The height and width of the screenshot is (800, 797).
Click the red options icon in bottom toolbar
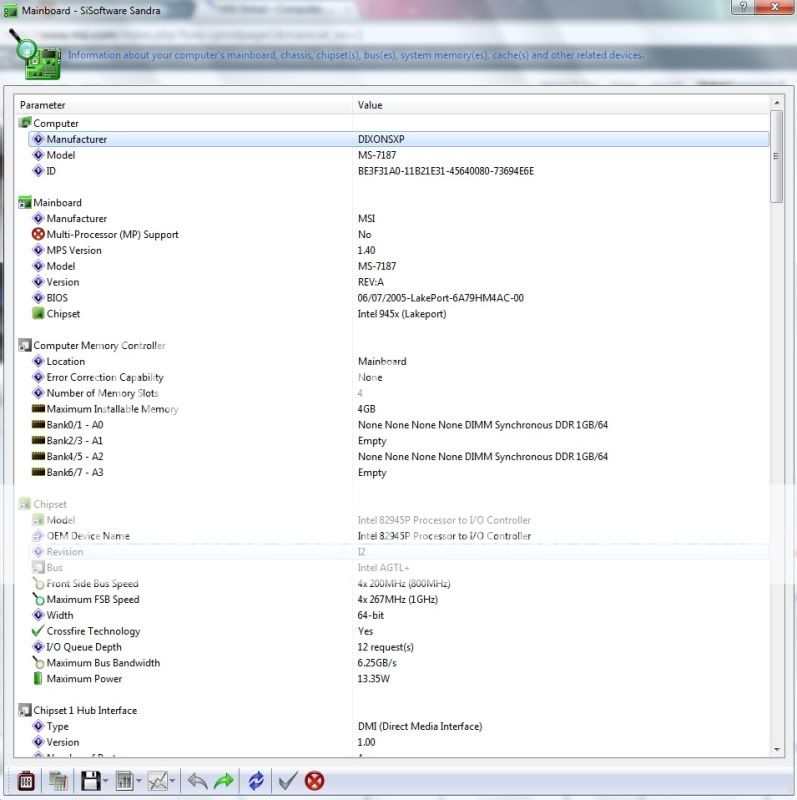pos(26,781)
